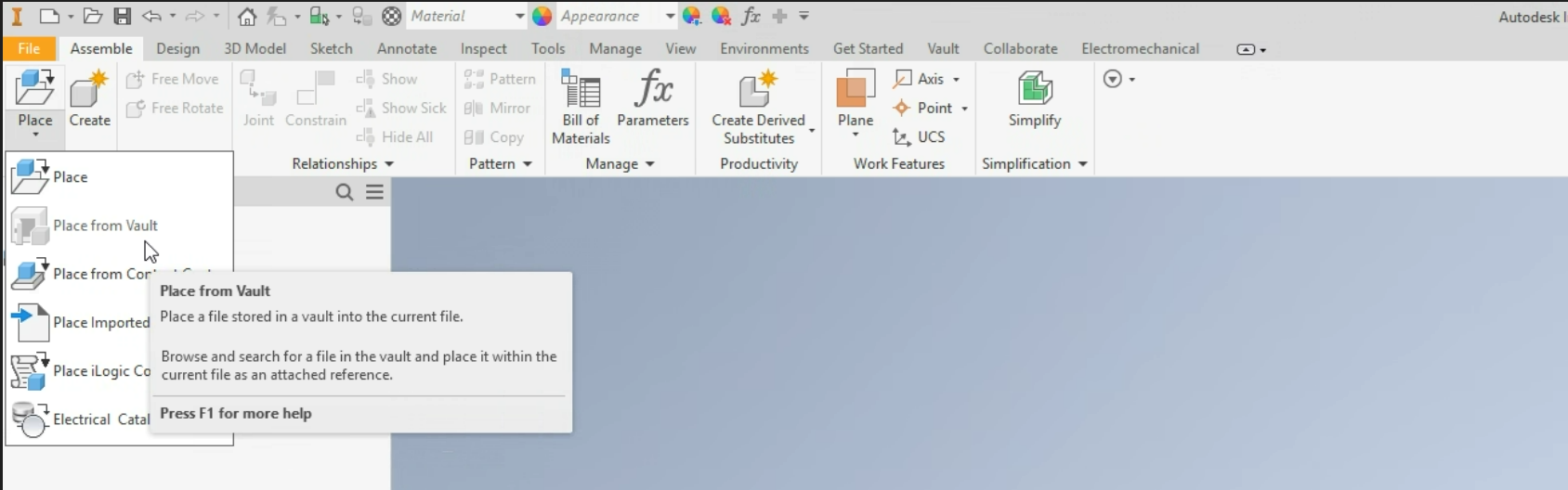Select Place from Vault option

(119, 226)
